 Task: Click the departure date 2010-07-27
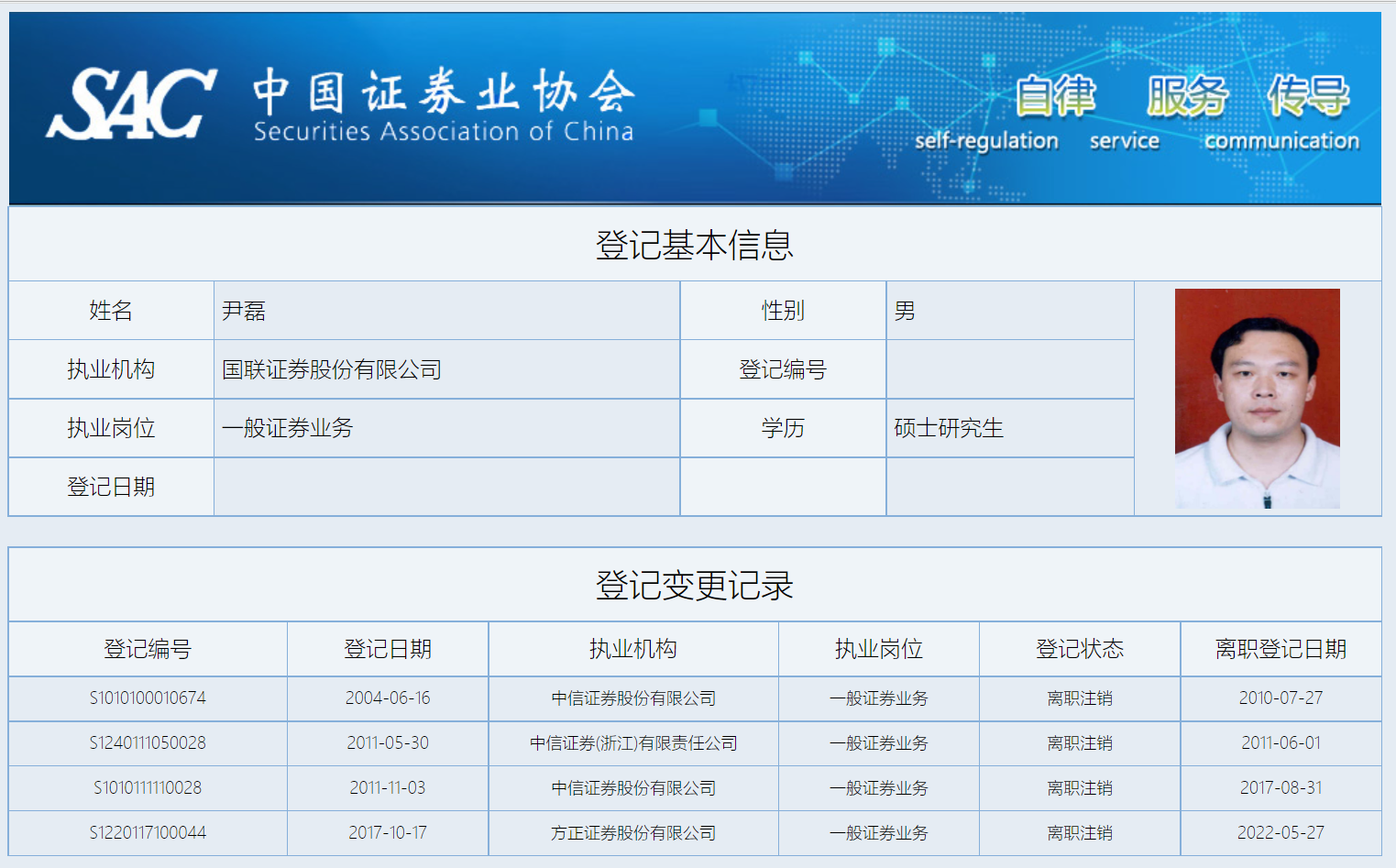tap(1281, 698)
